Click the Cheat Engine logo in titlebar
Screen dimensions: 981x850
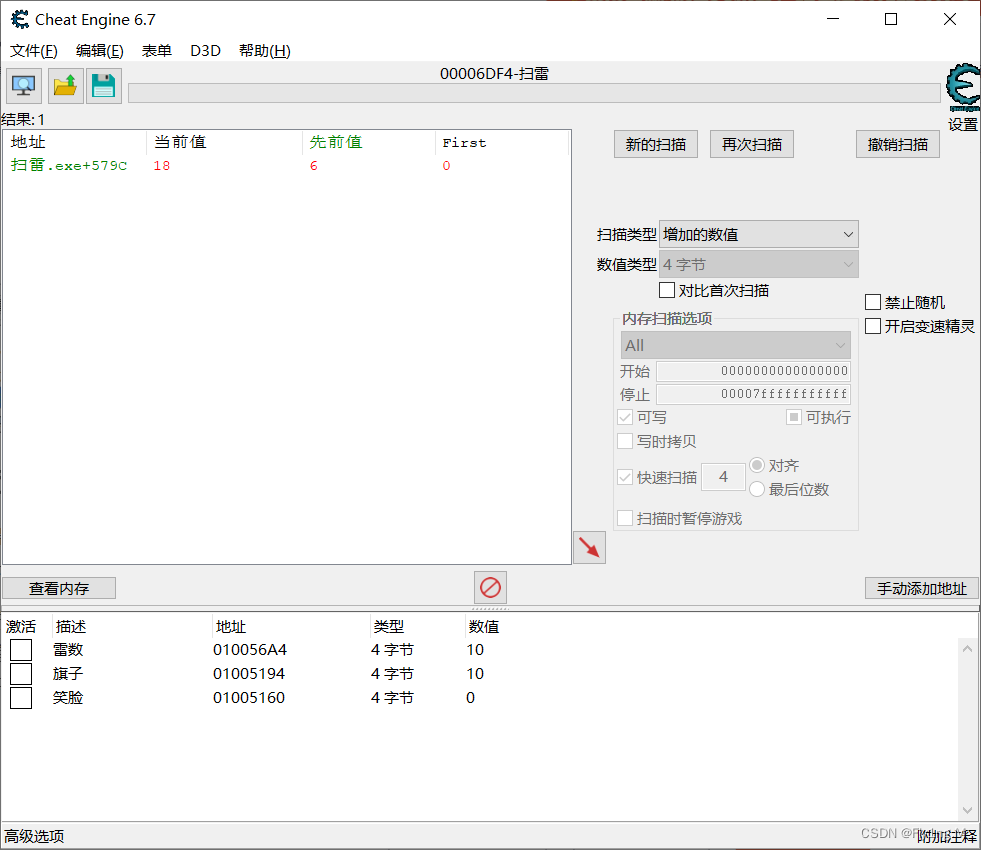pyautogui.click(x=18, y=18)
